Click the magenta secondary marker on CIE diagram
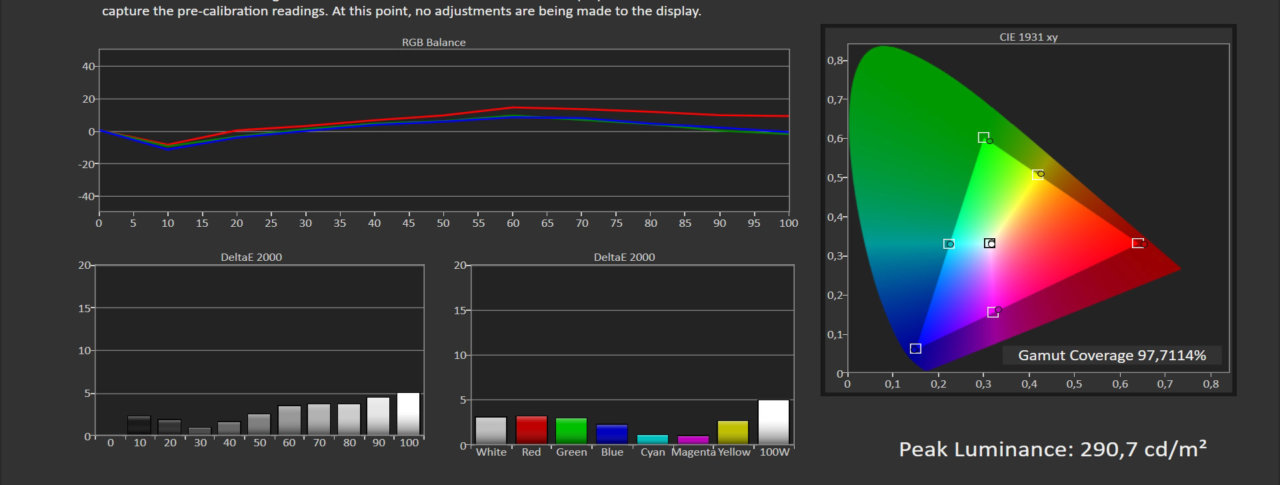The height and width of the screenshot is (485, 1280). pyautogui.click(x=992, y=313)
